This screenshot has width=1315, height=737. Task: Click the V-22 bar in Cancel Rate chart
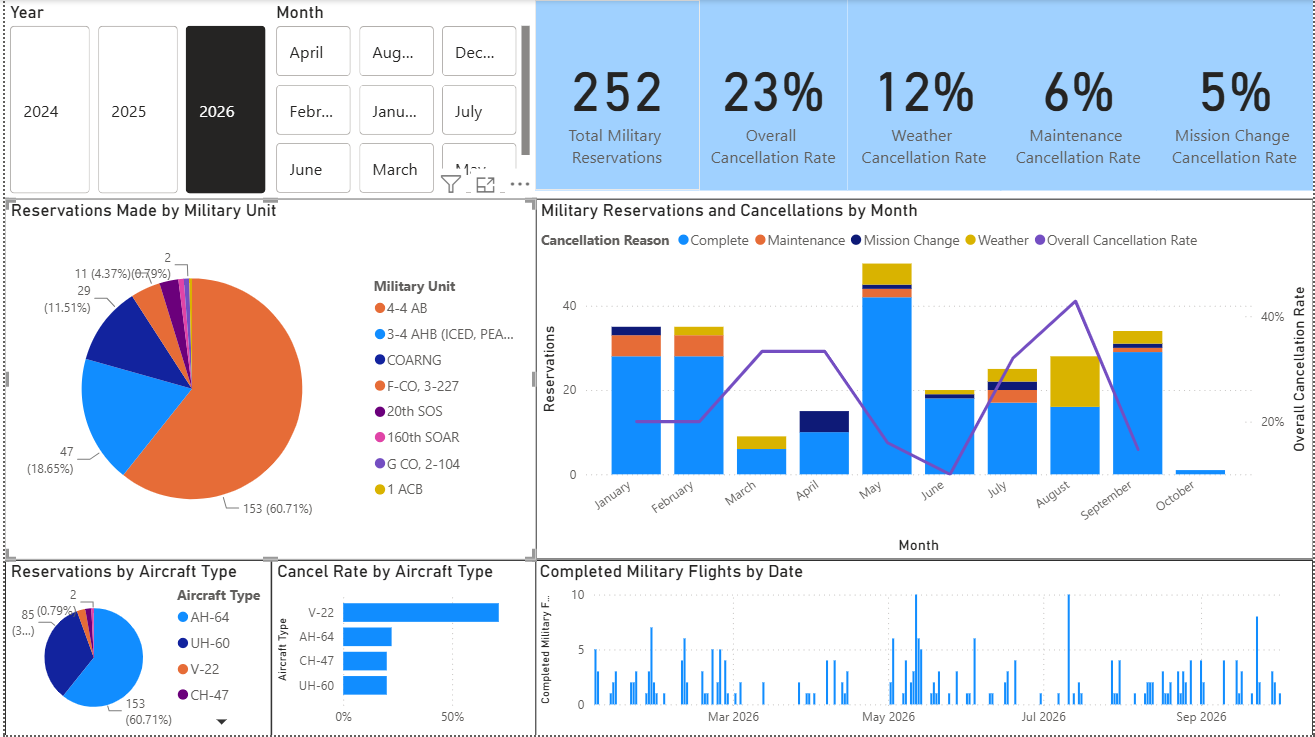click(421, 612)
